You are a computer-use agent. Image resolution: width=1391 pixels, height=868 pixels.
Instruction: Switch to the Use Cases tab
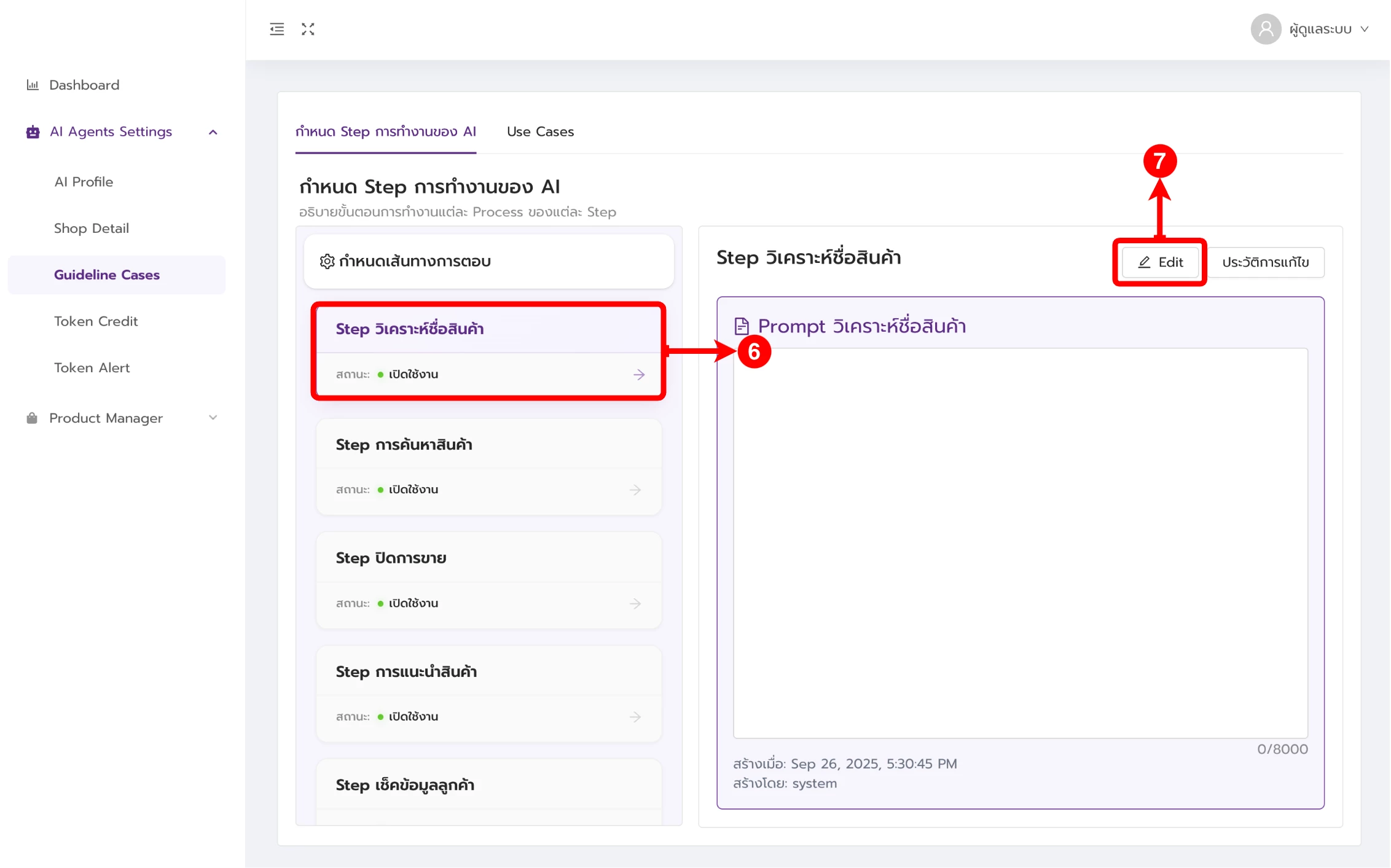540,131
